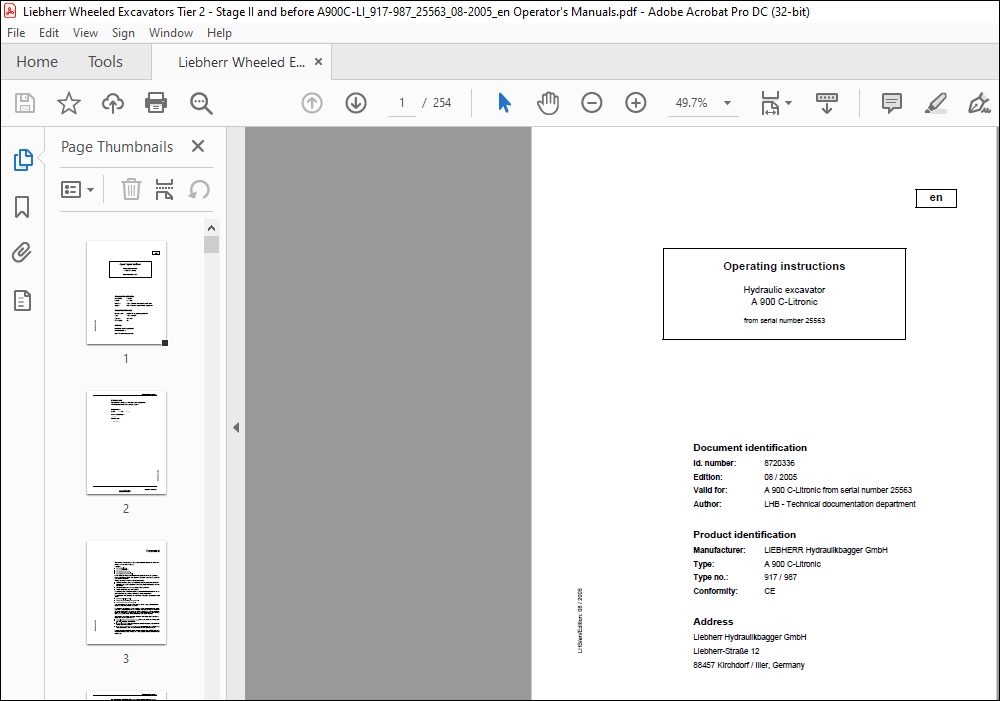1000x701 pixels.
Task: Add file to starred favorites
Action: pos(69,103)
